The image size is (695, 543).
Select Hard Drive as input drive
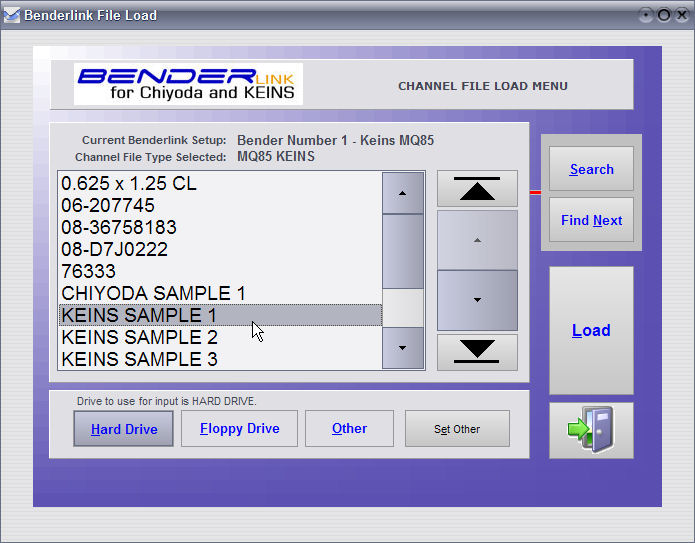coord(123,429)
